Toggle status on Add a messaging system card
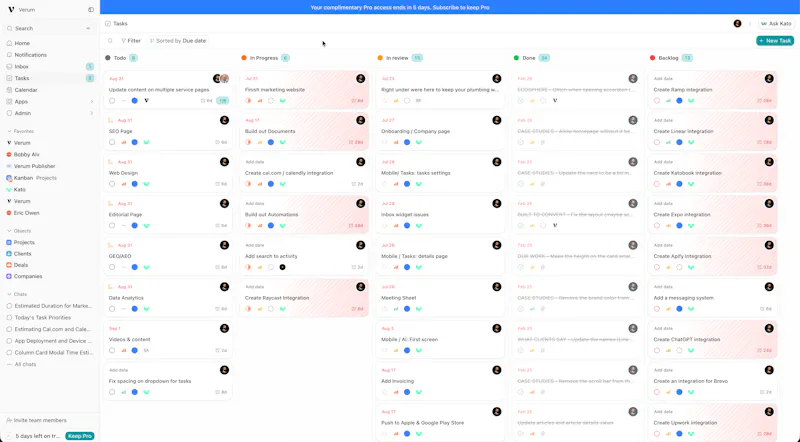The height and width of the screenshot is (442, 800). 657,309
